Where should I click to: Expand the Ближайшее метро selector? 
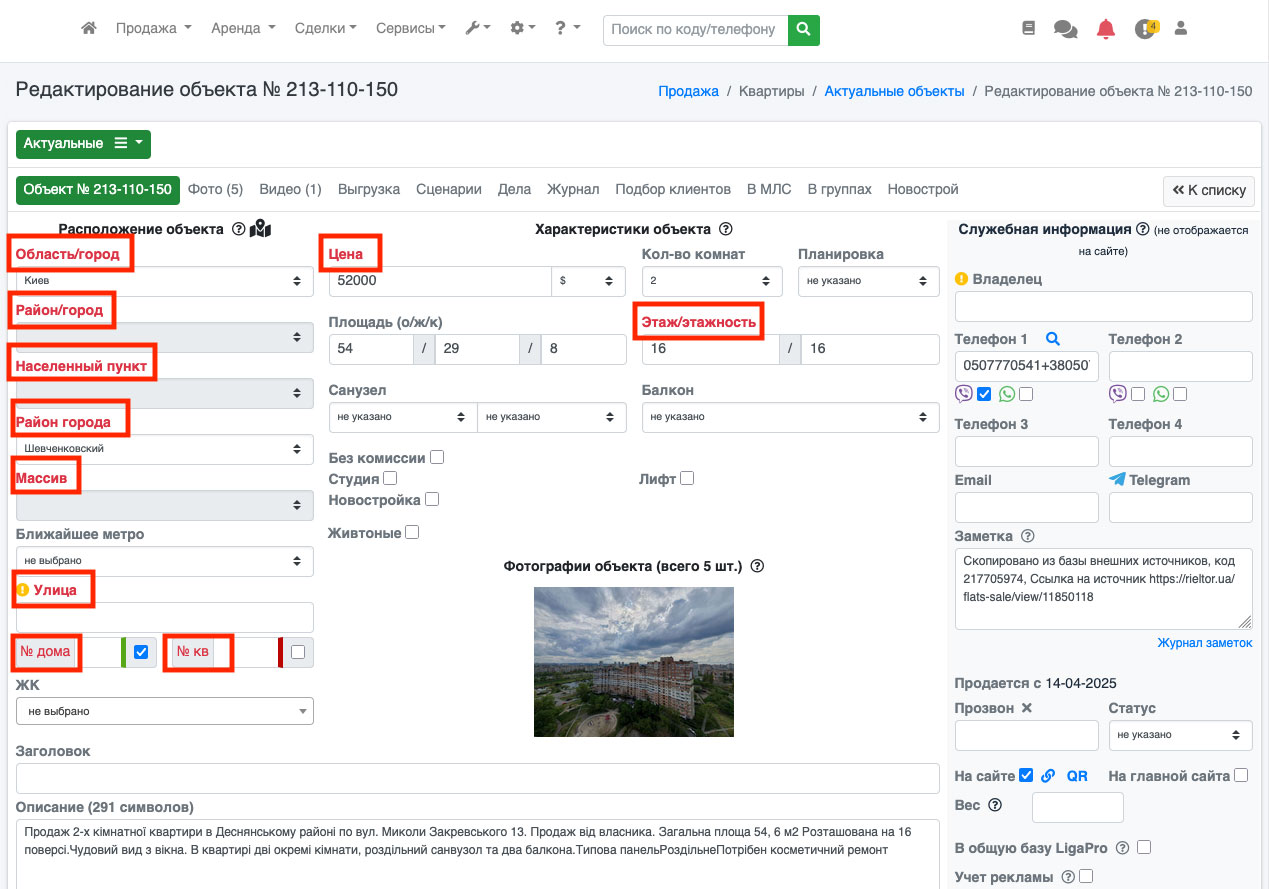coord(164,561)
